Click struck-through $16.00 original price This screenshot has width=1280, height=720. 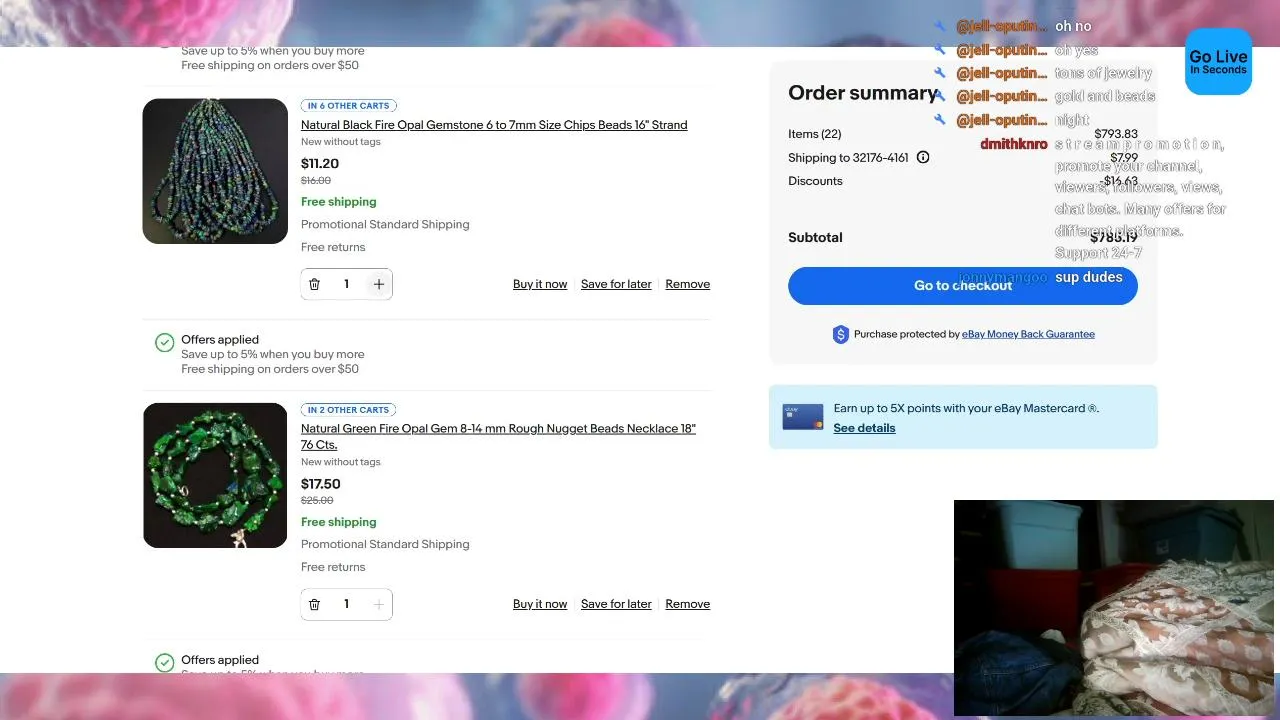tap(316, 181)
